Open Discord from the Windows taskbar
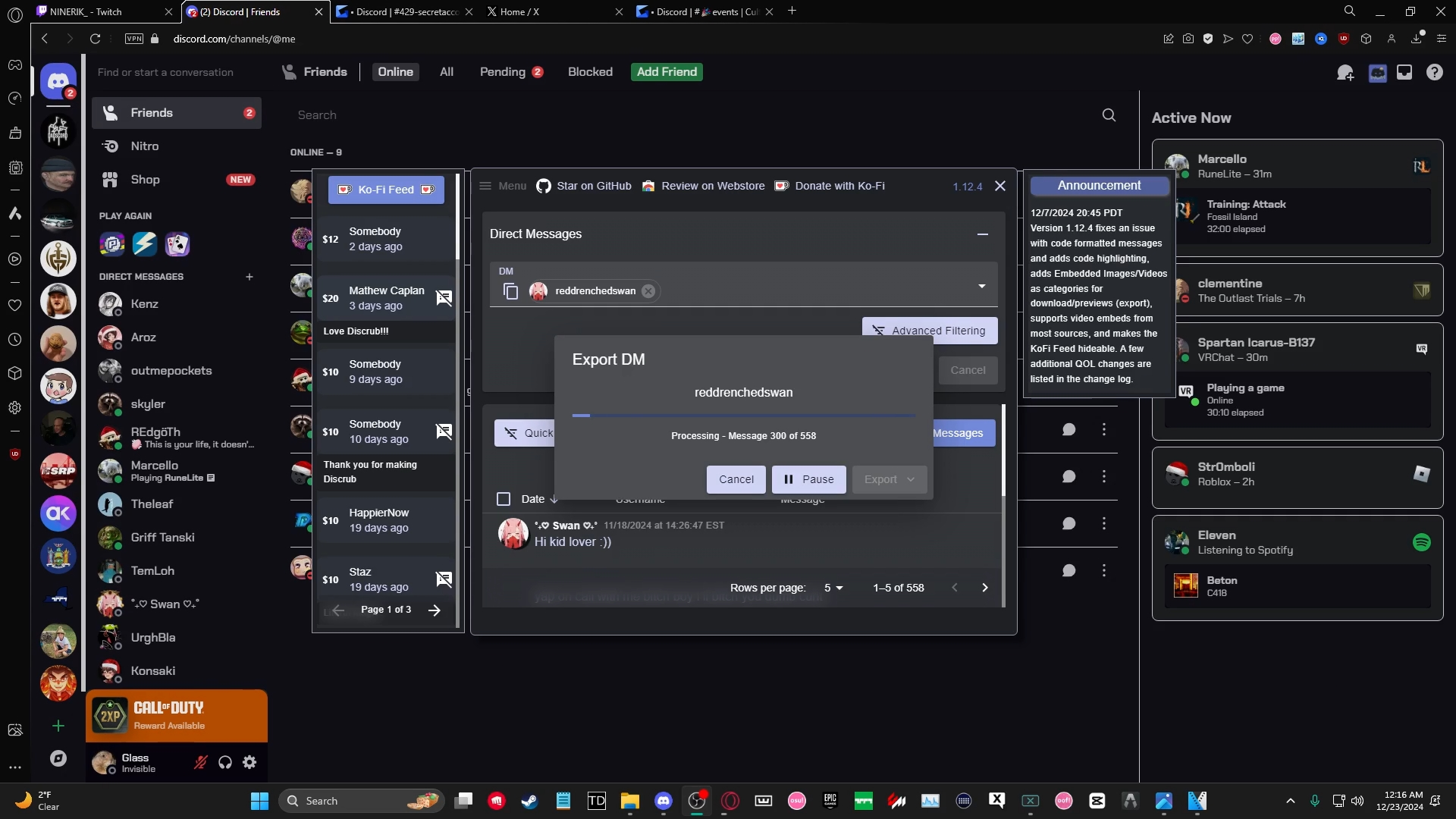The height and width of the screenshot is (819, 1456). pos(664,801)
